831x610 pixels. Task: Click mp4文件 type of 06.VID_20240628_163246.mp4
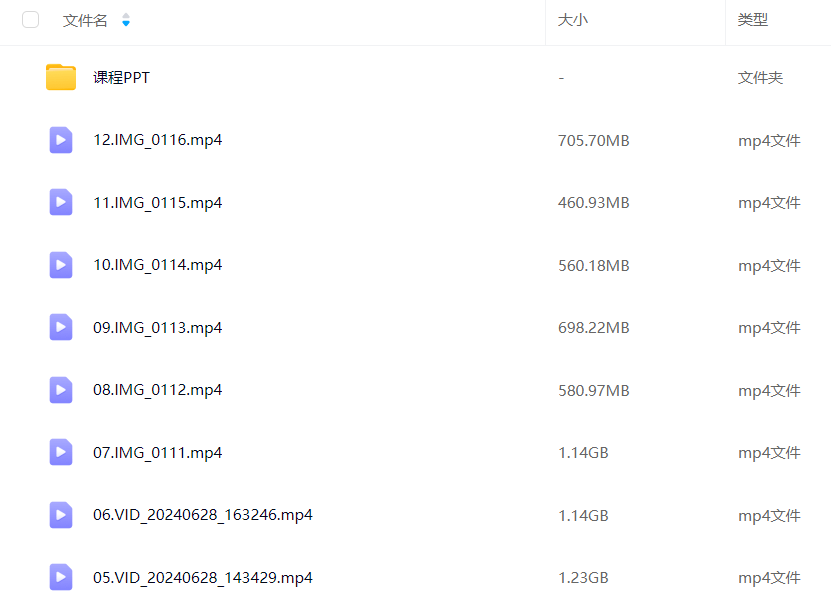coord(769,516)
